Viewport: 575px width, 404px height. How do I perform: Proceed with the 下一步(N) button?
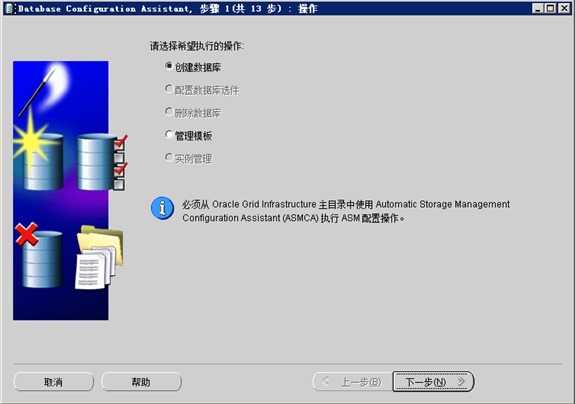pos(433,382)
